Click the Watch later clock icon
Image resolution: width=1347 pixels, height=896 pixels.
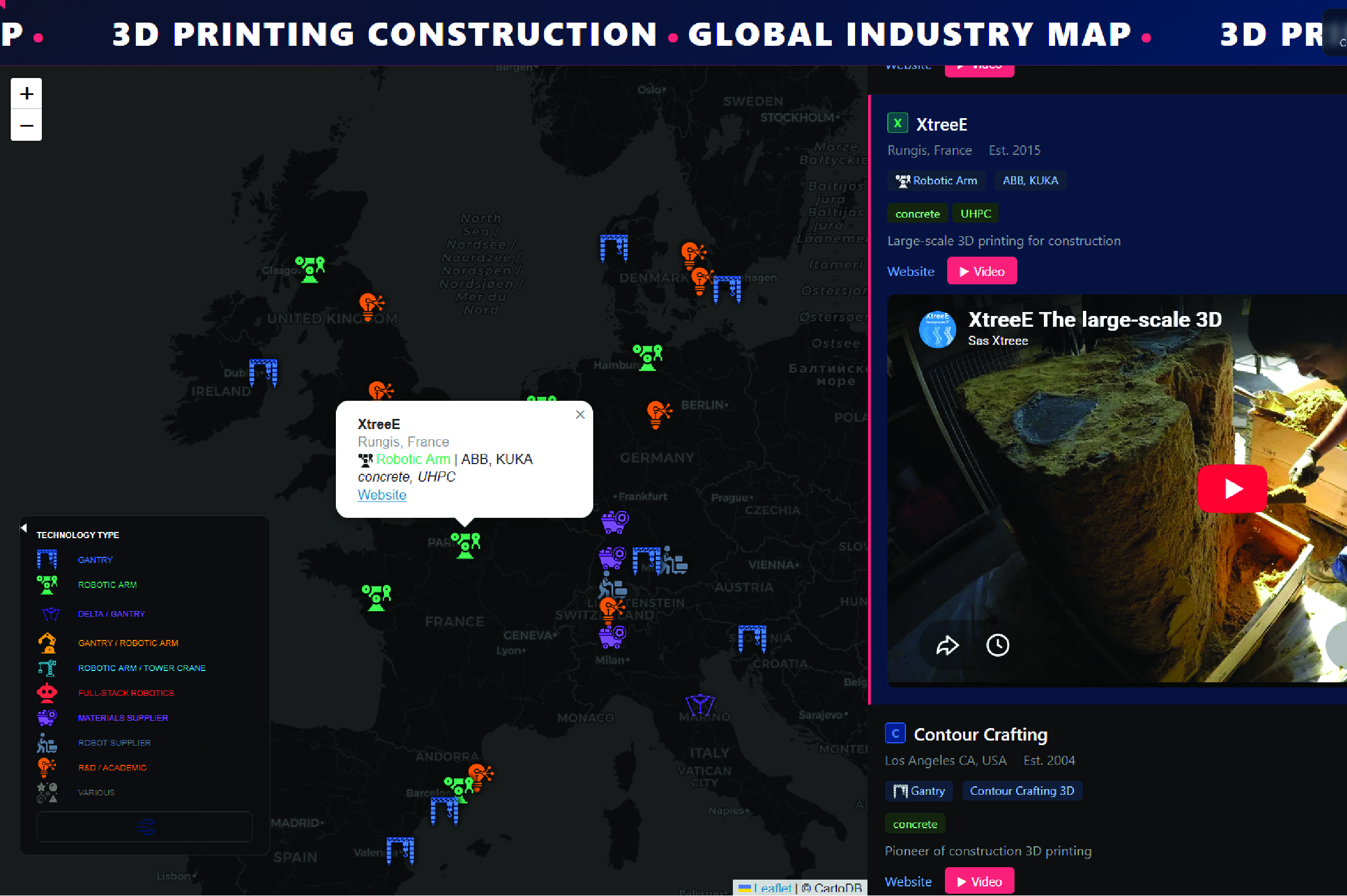998,646
